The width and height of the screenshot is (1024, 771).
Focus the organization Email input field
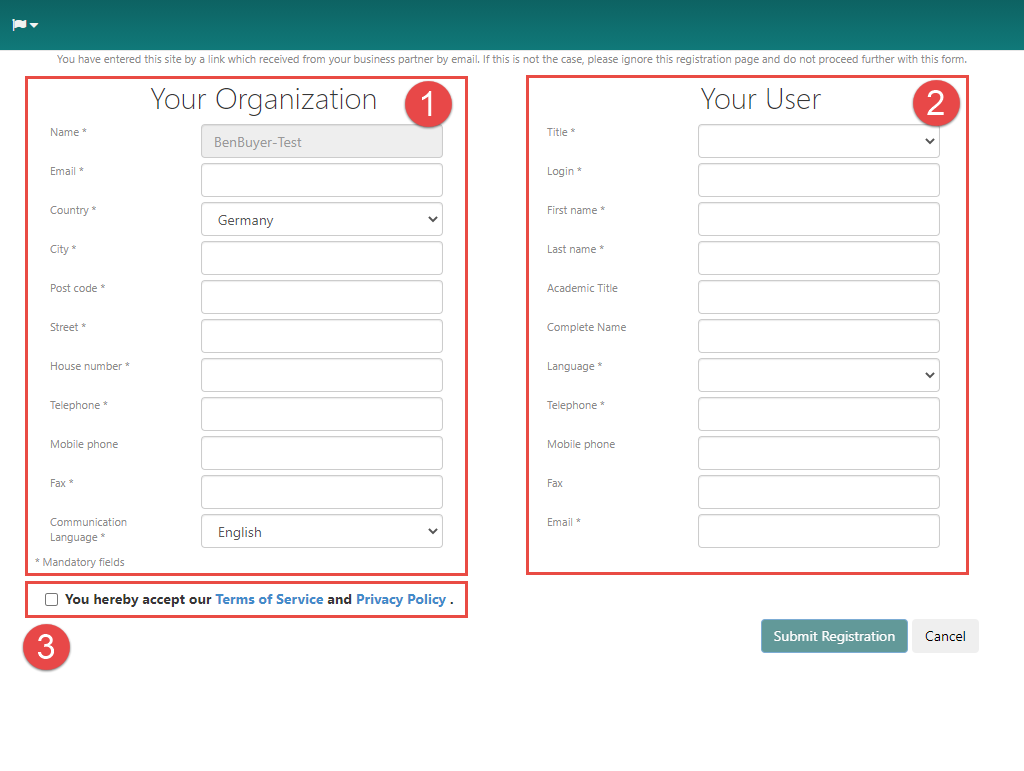[x=321, y=181]
